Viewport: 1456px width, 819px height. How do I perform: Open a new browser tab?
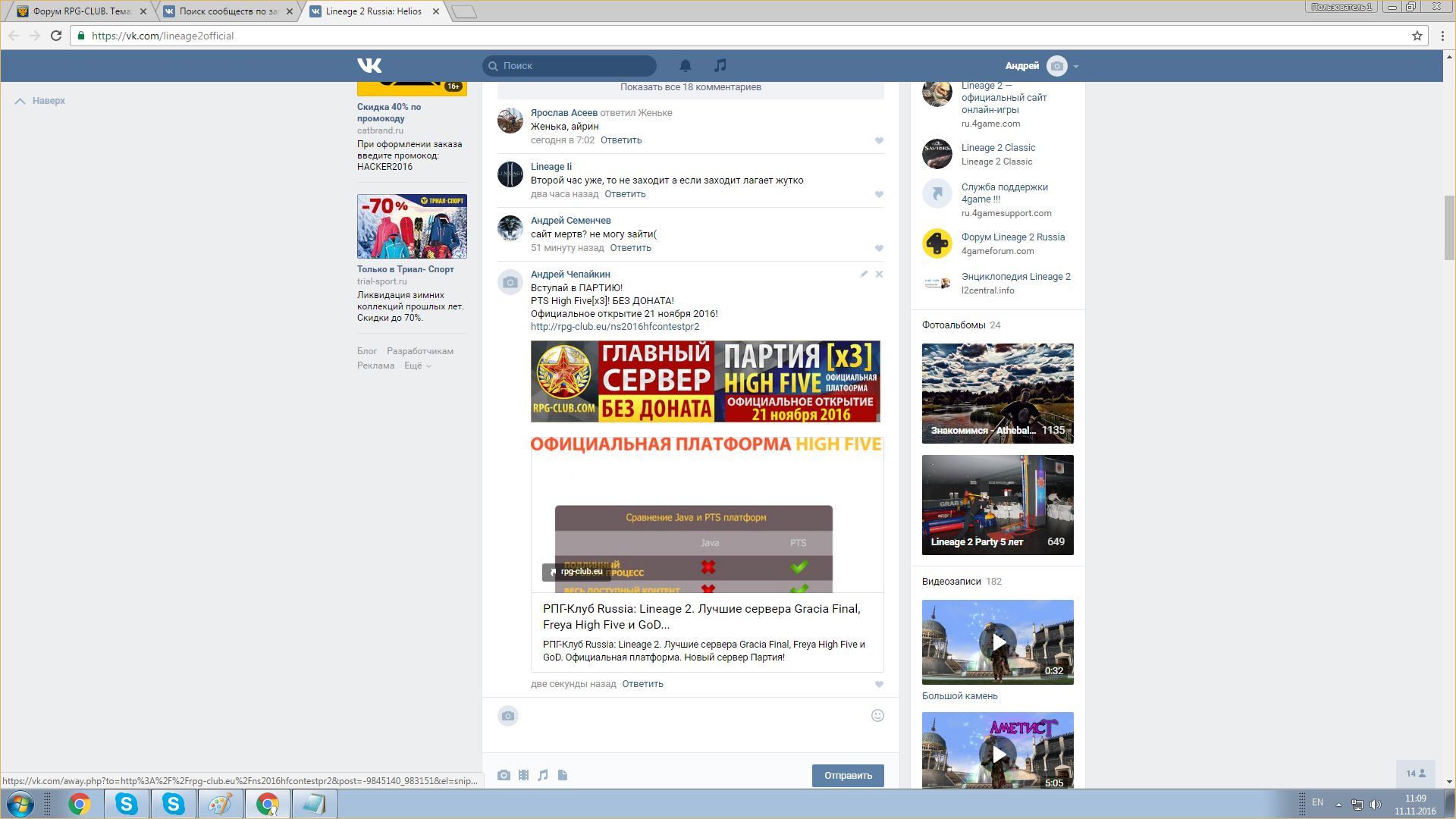click(463, 11)
